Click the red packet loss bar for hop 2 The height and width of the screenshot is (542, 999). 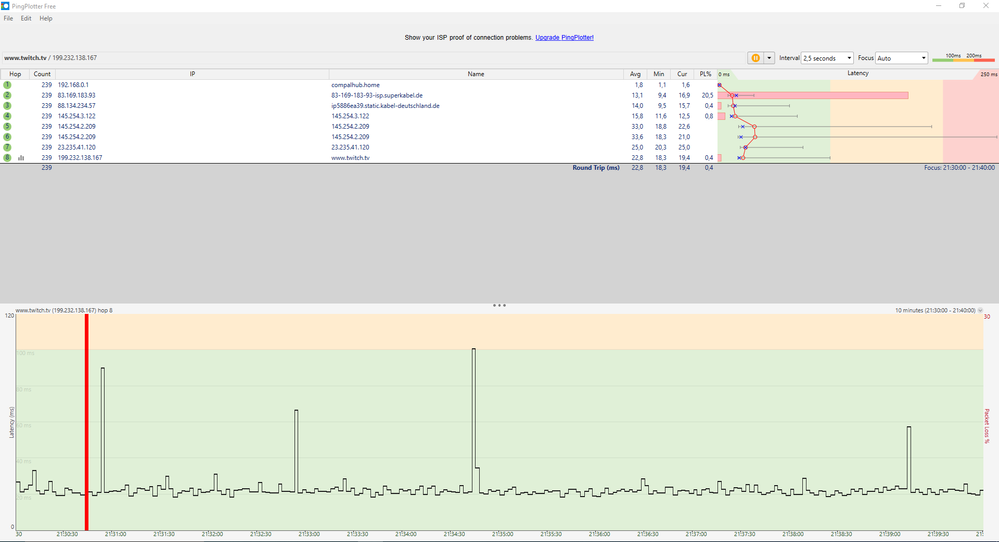tap(813, 95)
